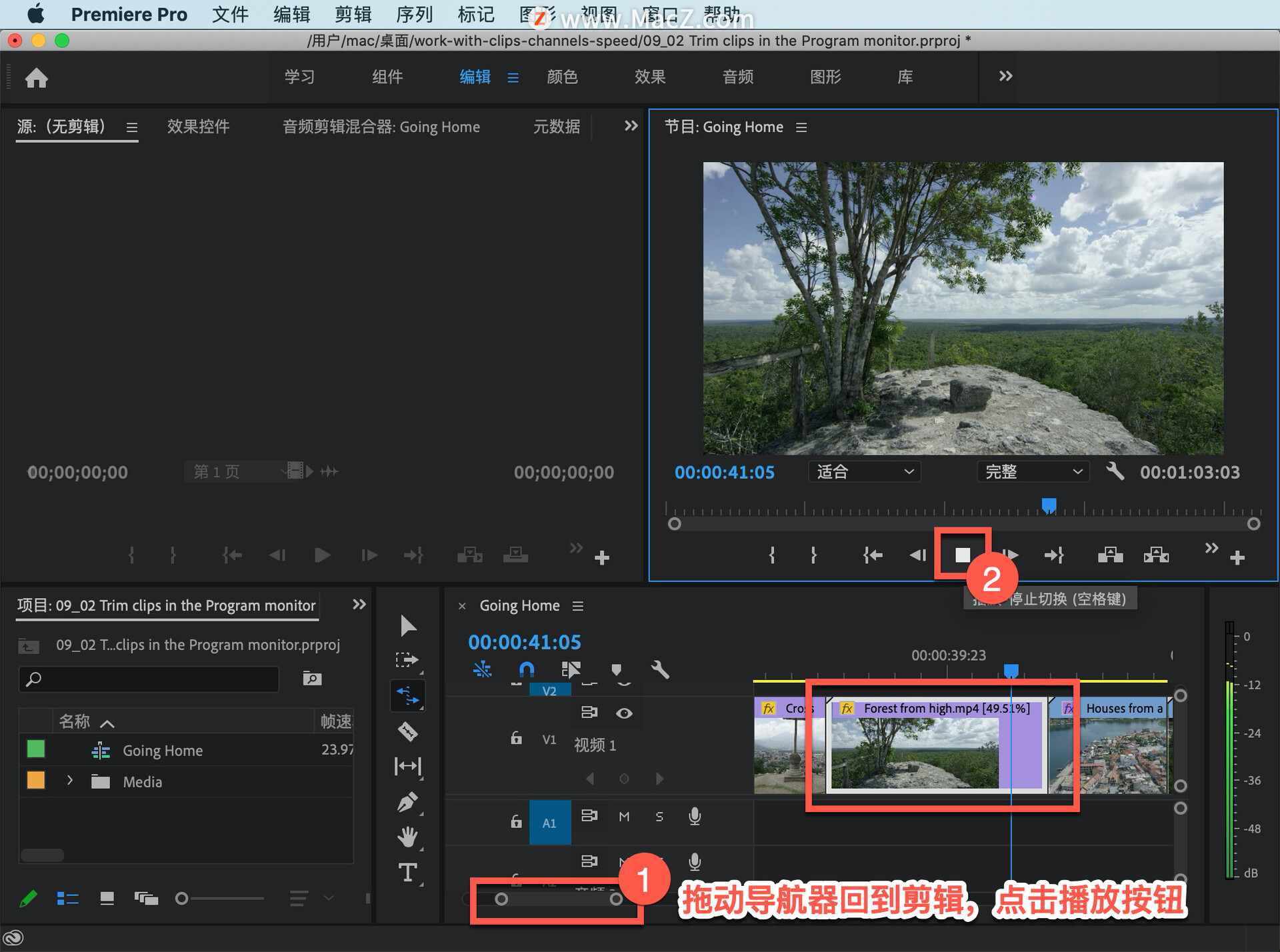The width and height of the screenshot is (1280, 952).
Task: Toggle A1 track lock
Action: pos(516,821)
